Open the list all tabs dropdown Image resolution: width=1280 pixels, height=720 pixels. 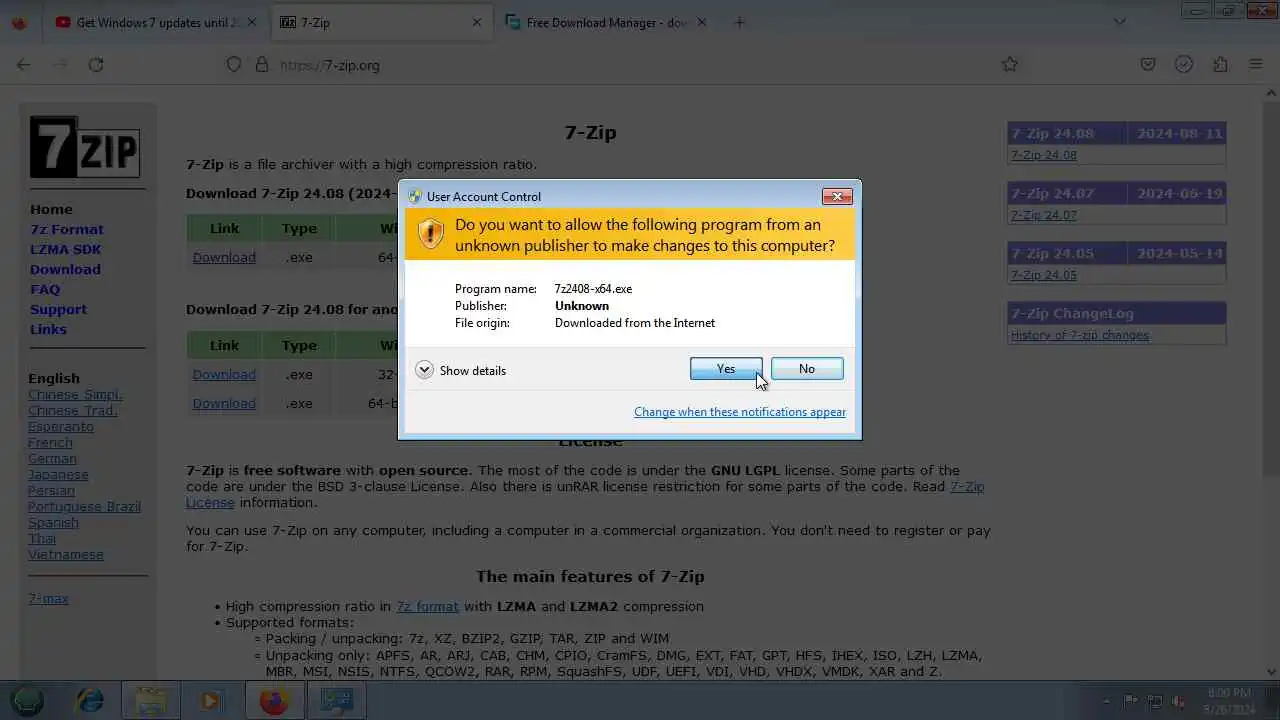coord(1119,22)
